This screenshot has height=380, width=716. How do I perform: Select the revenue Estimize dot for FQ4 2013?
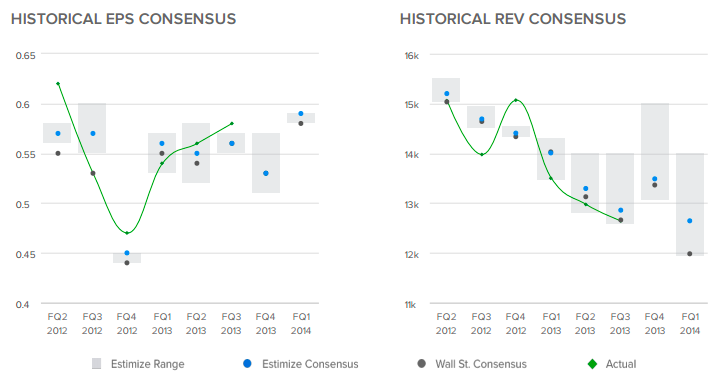tap(655, 179)
